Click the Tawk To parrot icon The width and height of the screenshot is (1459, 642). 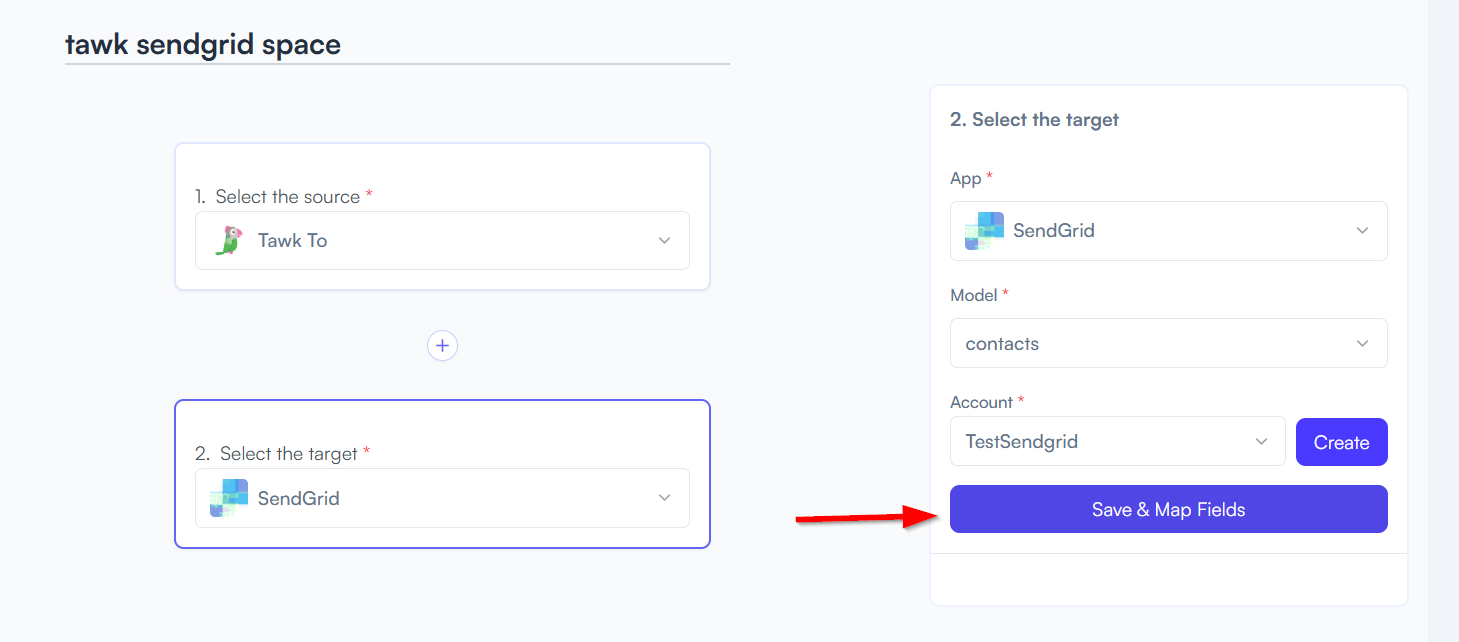(x=229, y=241)
